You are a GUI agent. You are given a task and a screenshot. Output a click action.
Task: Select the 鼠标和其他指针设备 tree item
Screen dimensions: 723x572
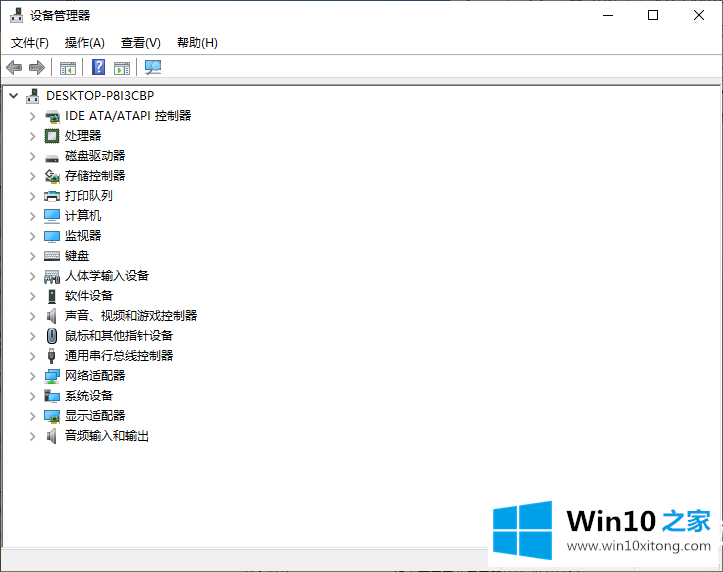click(x=118, y=336)
